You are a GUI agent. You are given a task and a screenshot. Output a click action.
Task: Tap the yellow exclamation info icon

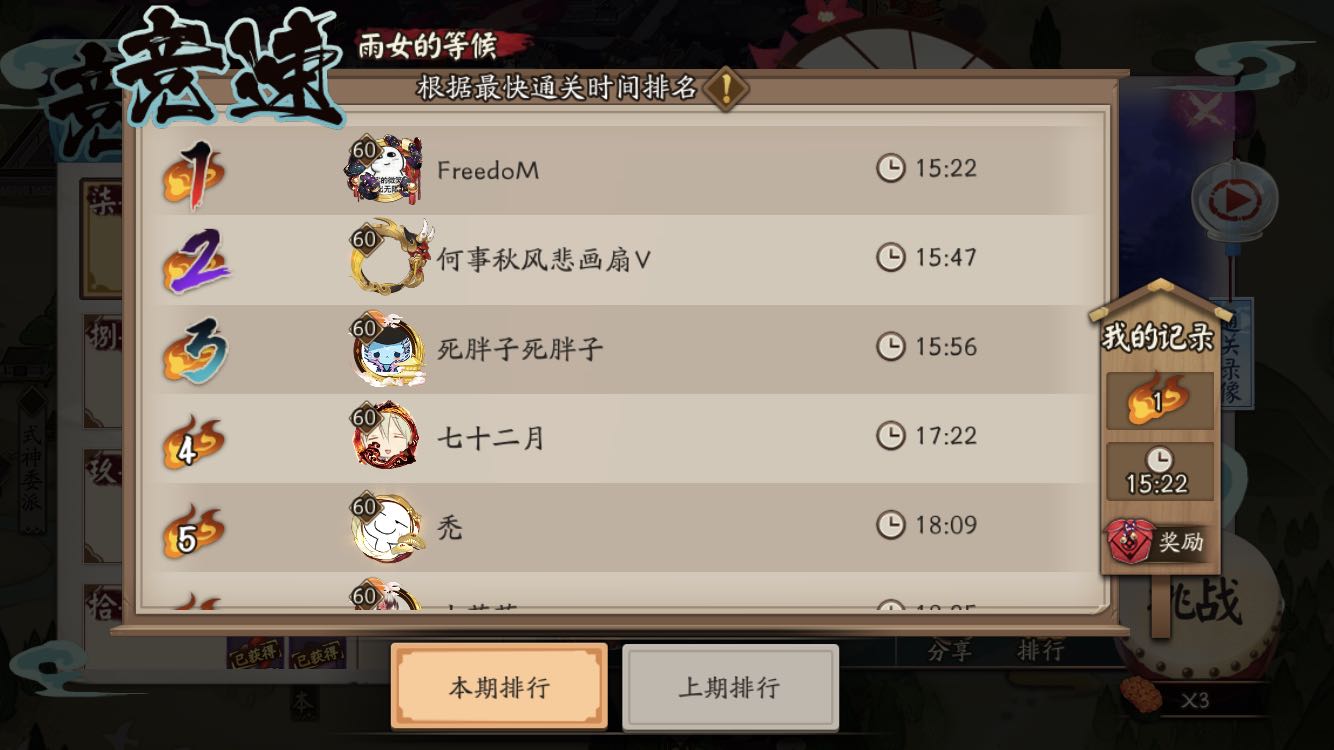click(x=726, y=88)
